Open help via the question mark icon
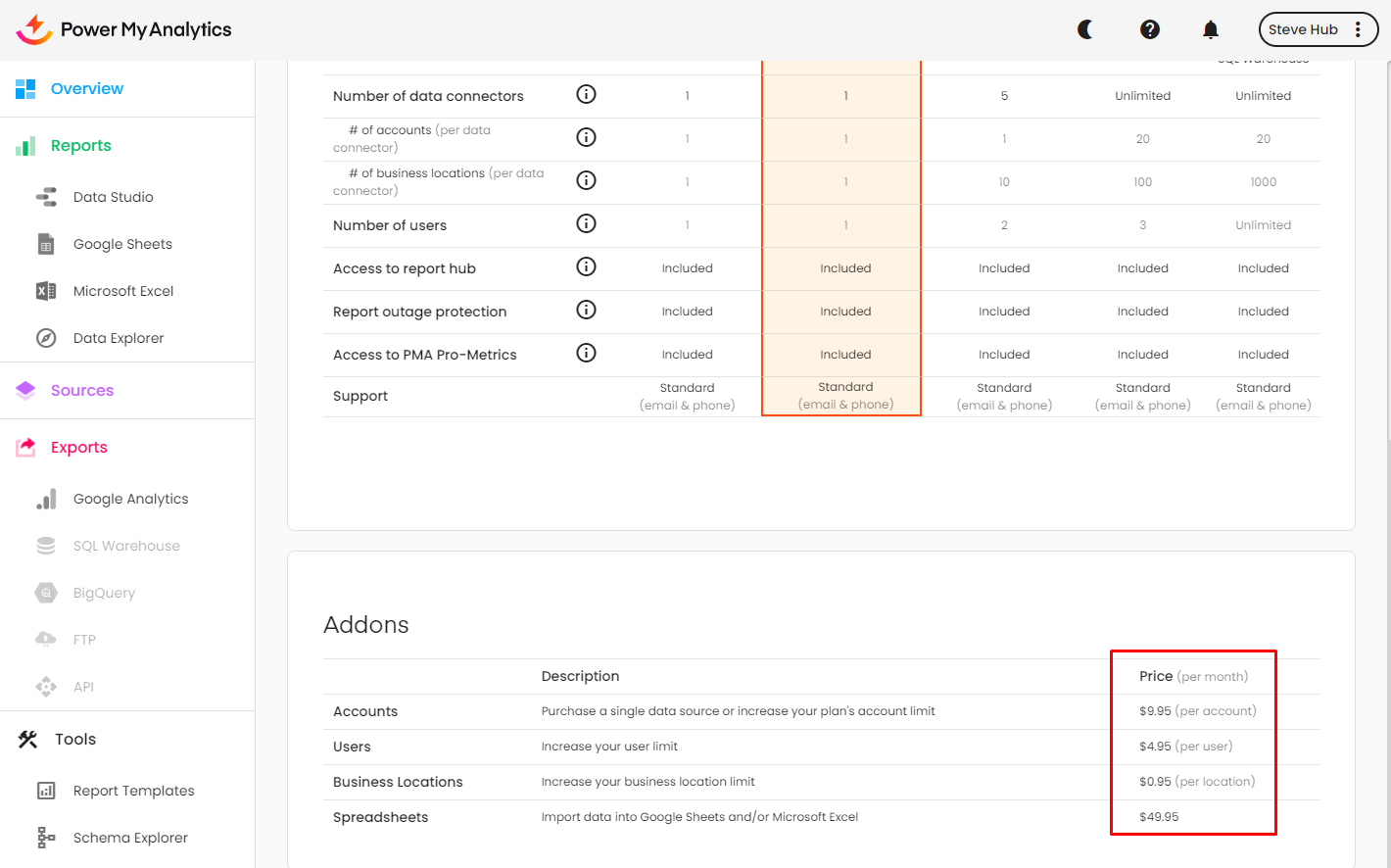 [x=1150, y=29]
